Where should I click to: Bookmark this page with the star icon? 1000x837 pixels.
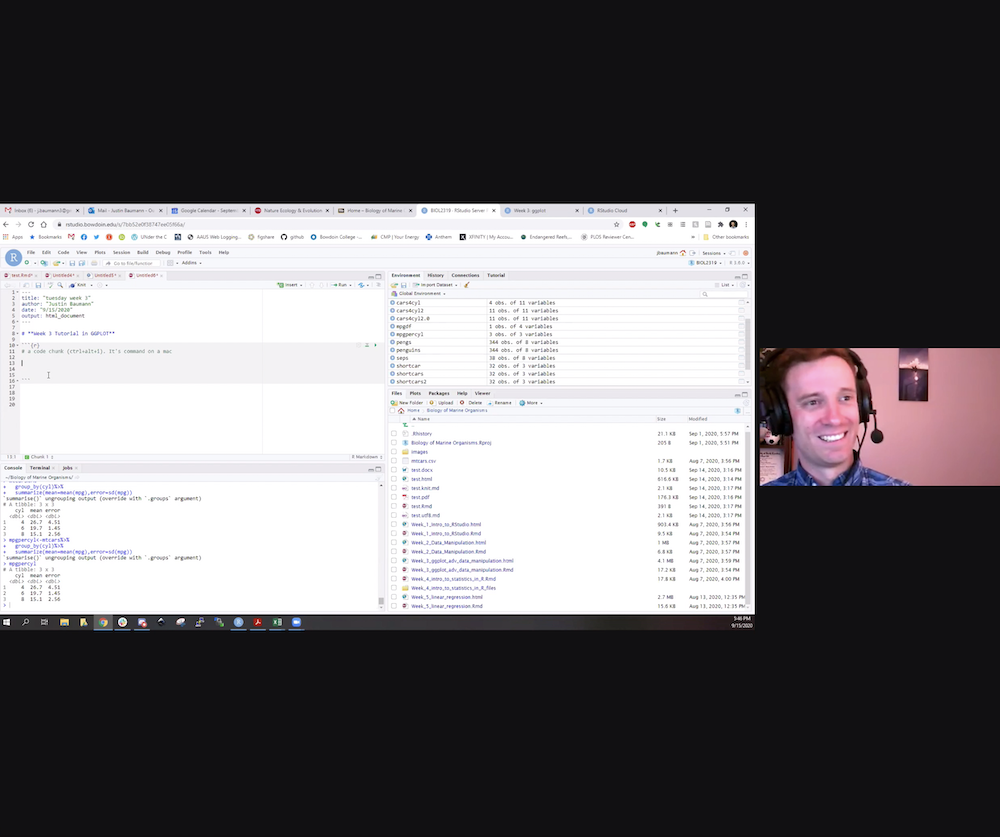pyautogui.click(x=616, y=225)
